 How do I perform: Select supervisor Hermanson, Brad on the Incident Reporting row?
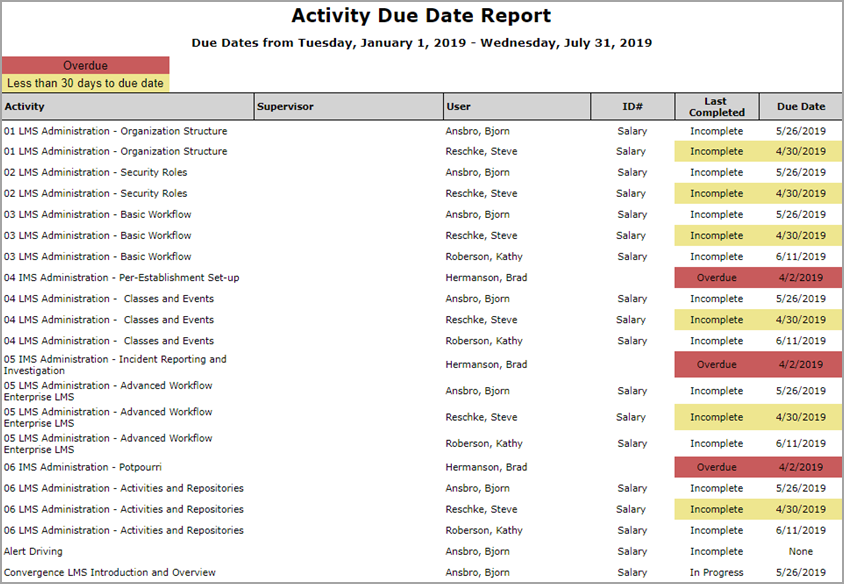pos(489,361)
